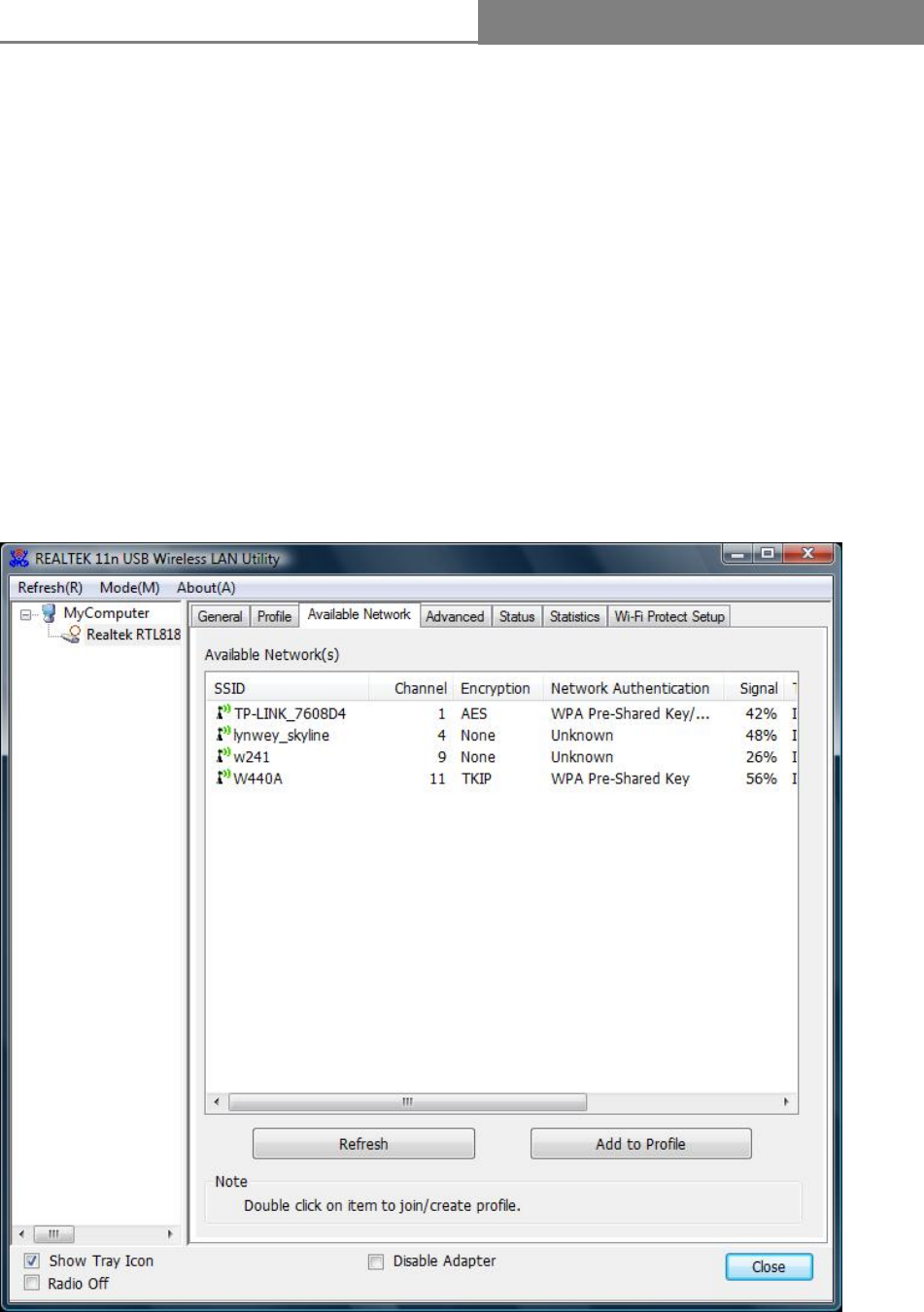Check the Disable Adapter checkbox
This screenshot has height=1312, width=924.
[x=376, y=1261]
